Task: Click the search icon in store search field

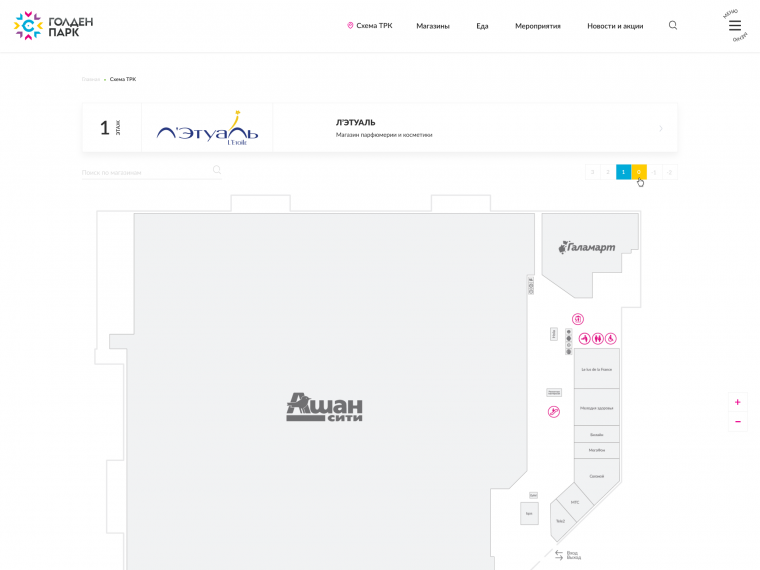Action: (217, 170)
